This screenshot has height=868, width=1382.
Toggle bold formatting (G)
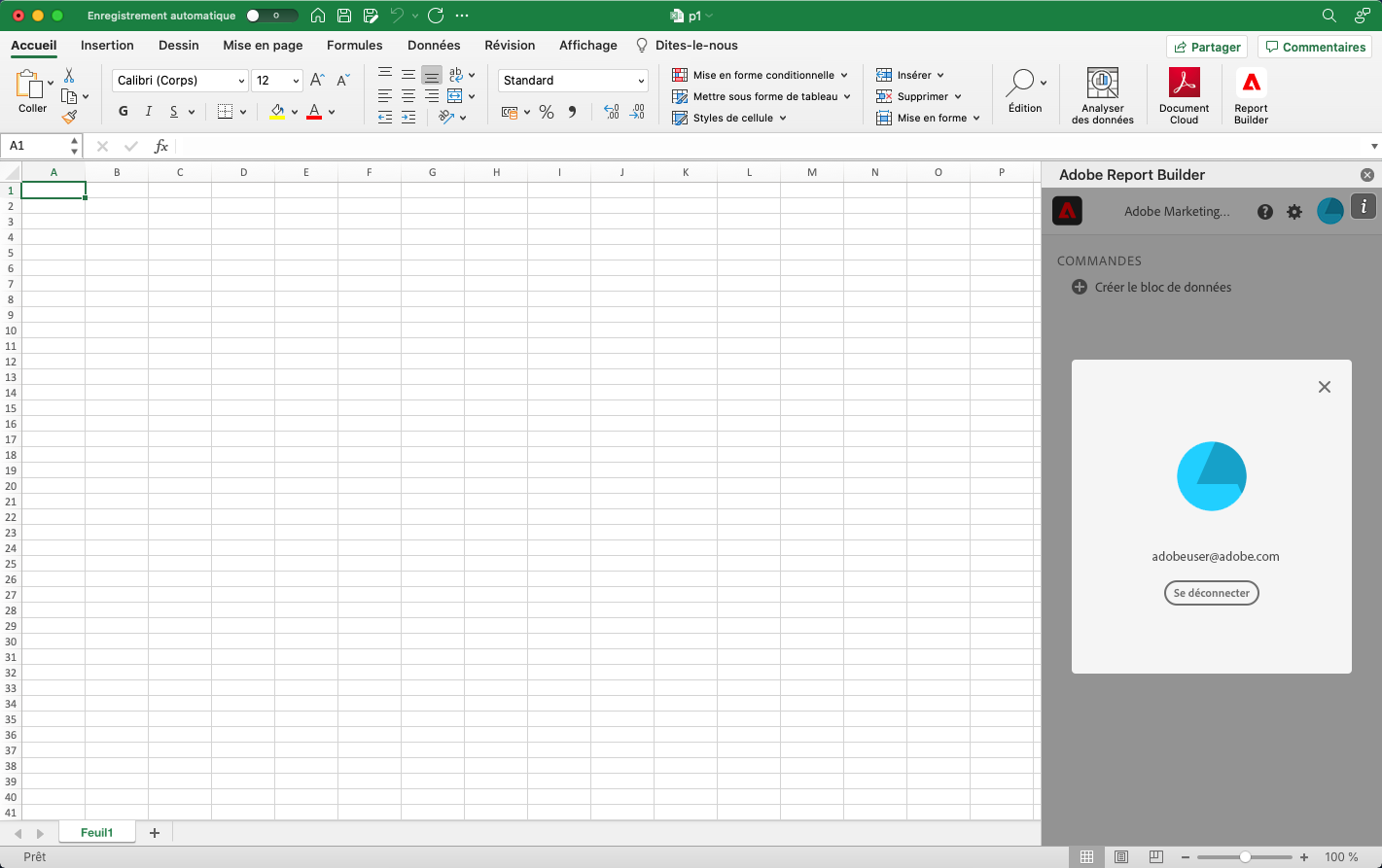click(x=124, y=112)
